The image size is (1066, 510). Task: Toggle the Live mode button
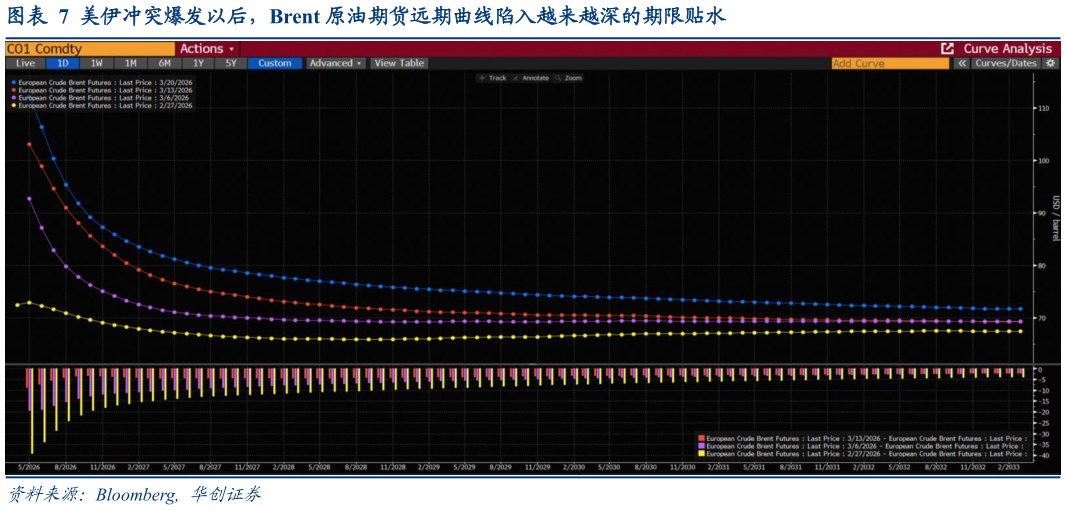point(25,63)
